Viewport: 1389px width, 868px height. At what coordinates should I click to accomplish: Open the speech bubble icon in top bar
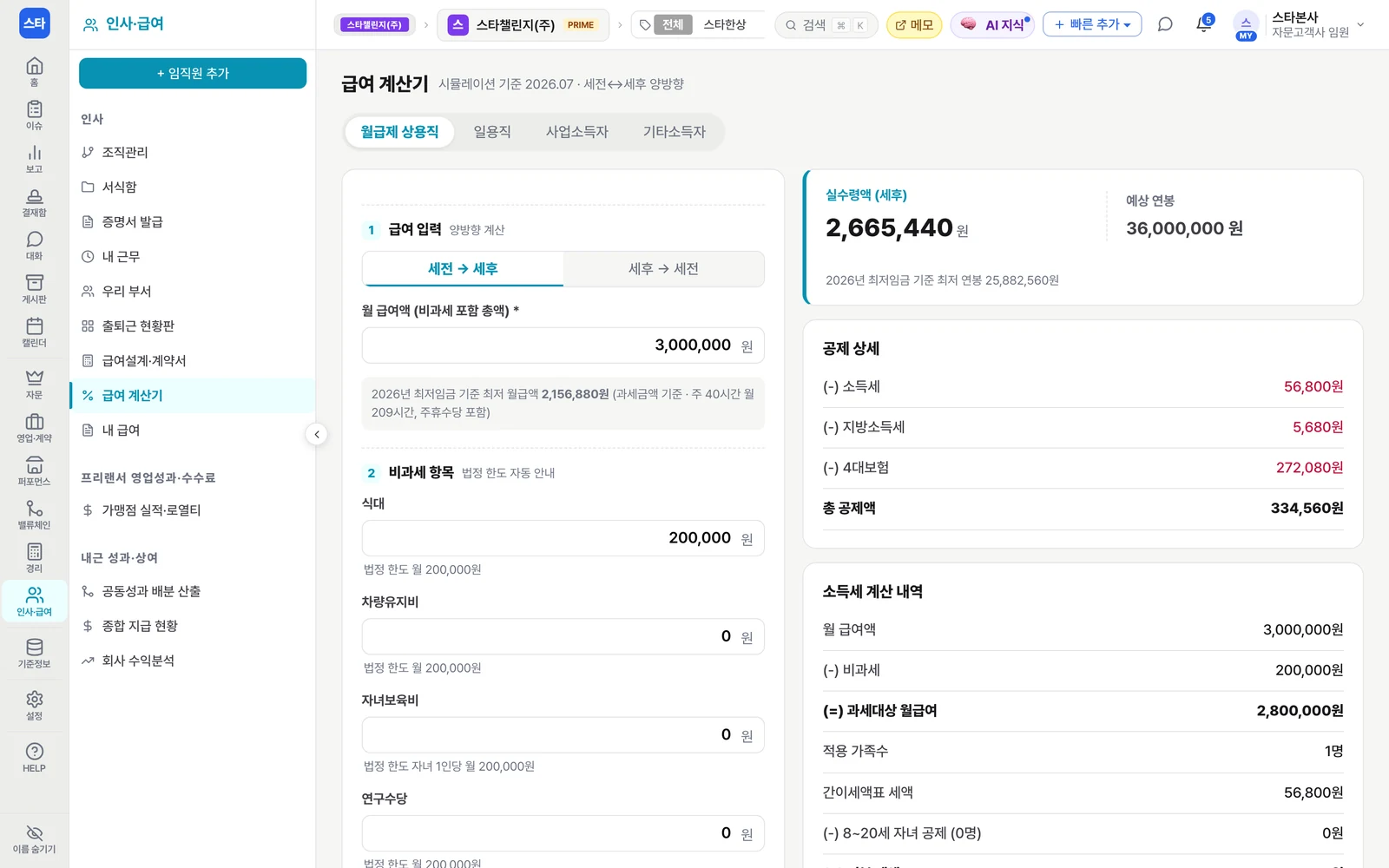pos(1165,24)
